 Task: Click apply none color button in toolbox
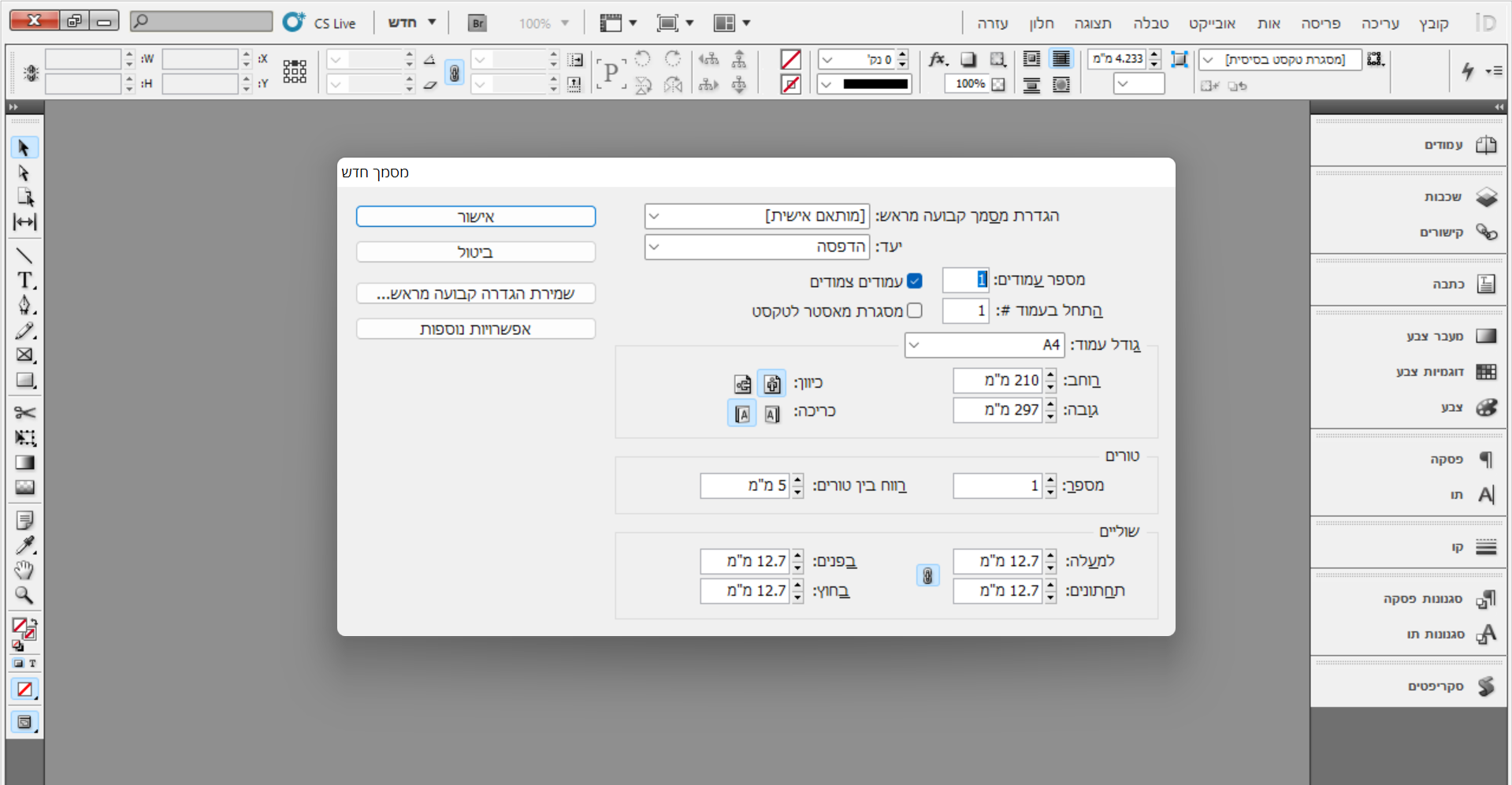[x=25, y=689]
